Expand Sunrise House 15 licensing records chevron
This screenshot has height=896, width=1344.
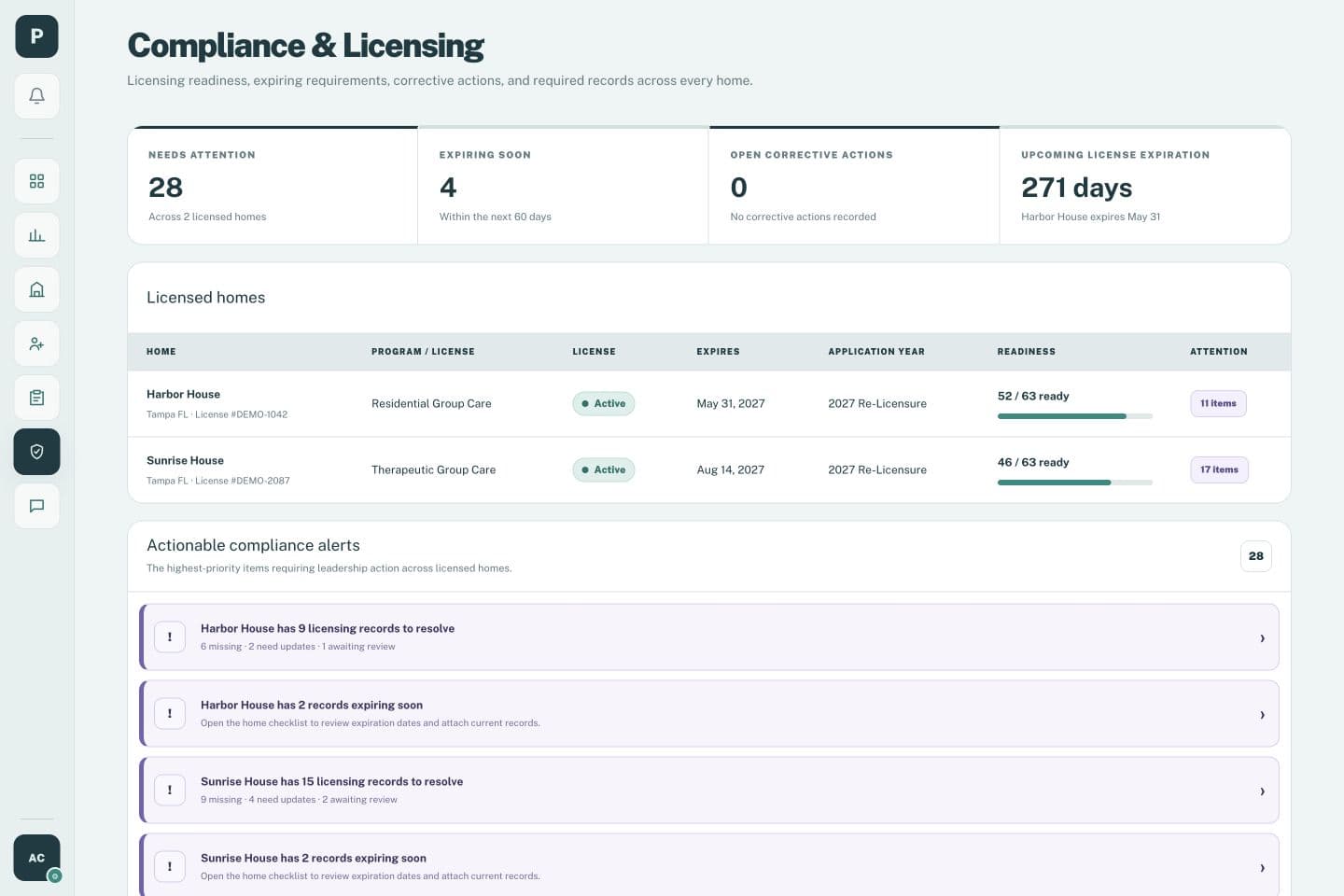point(1262,791)
